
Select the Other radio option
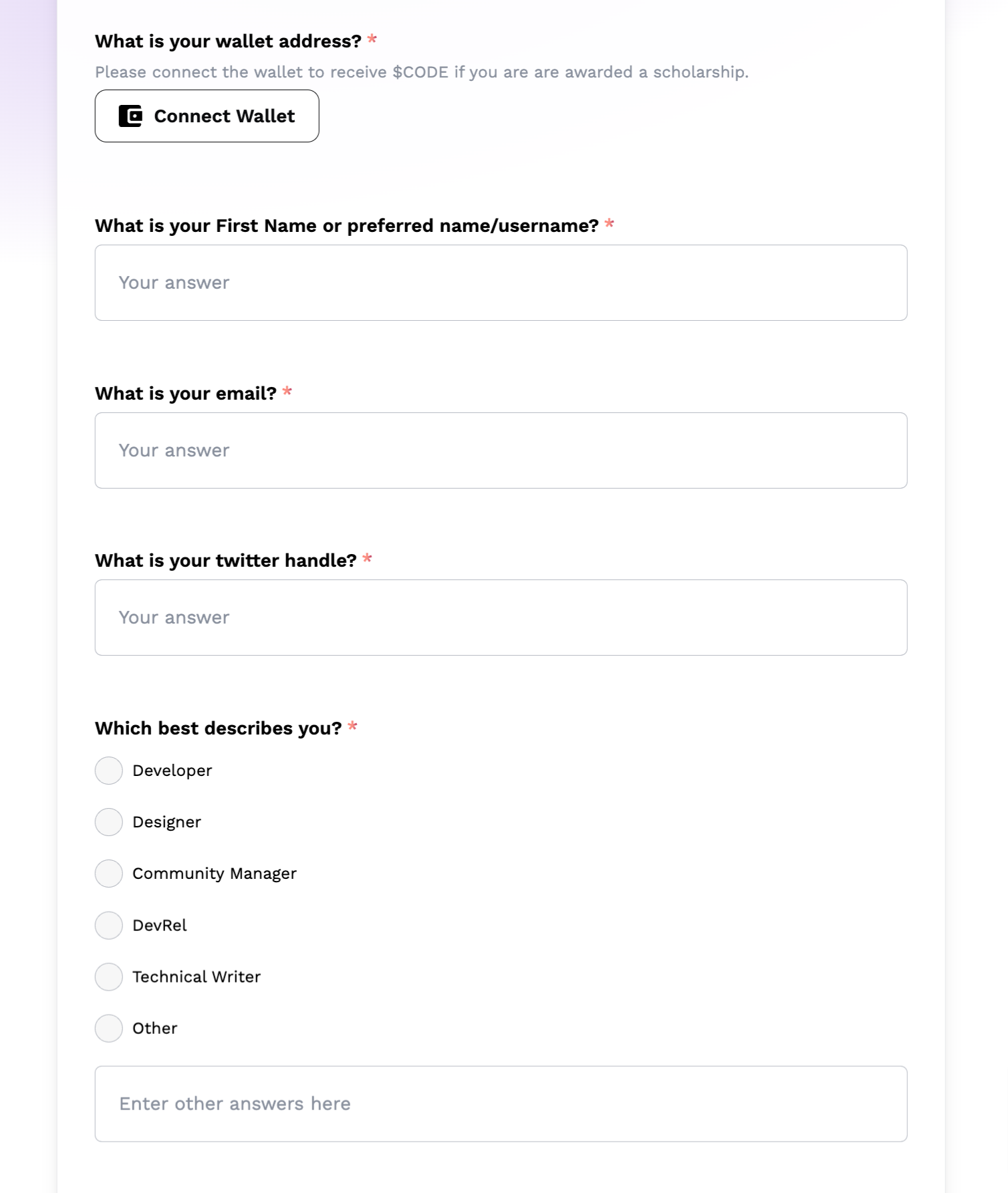click(109, 1029)
